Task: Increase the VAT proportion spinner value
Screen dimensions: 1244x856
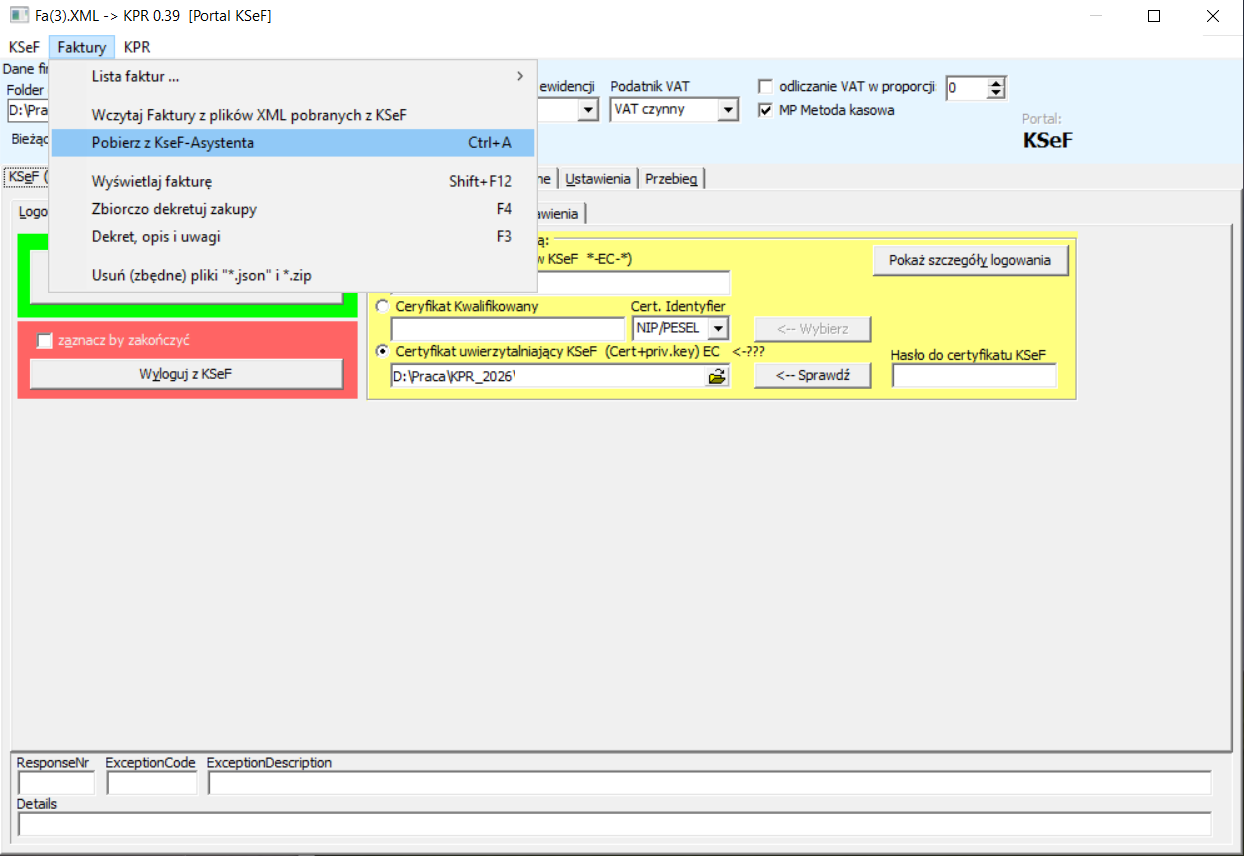Action: pos(995,83)
